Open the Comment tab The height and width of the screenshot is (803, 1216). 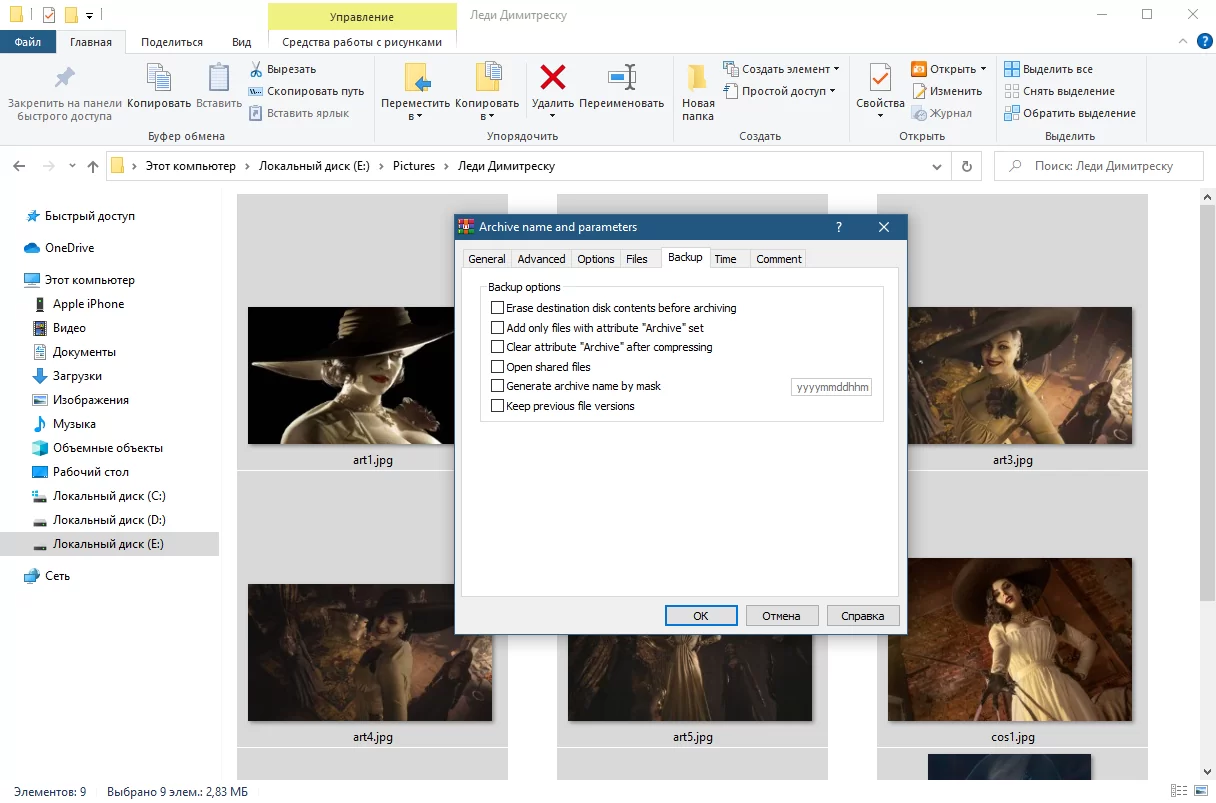coord(778,259)
